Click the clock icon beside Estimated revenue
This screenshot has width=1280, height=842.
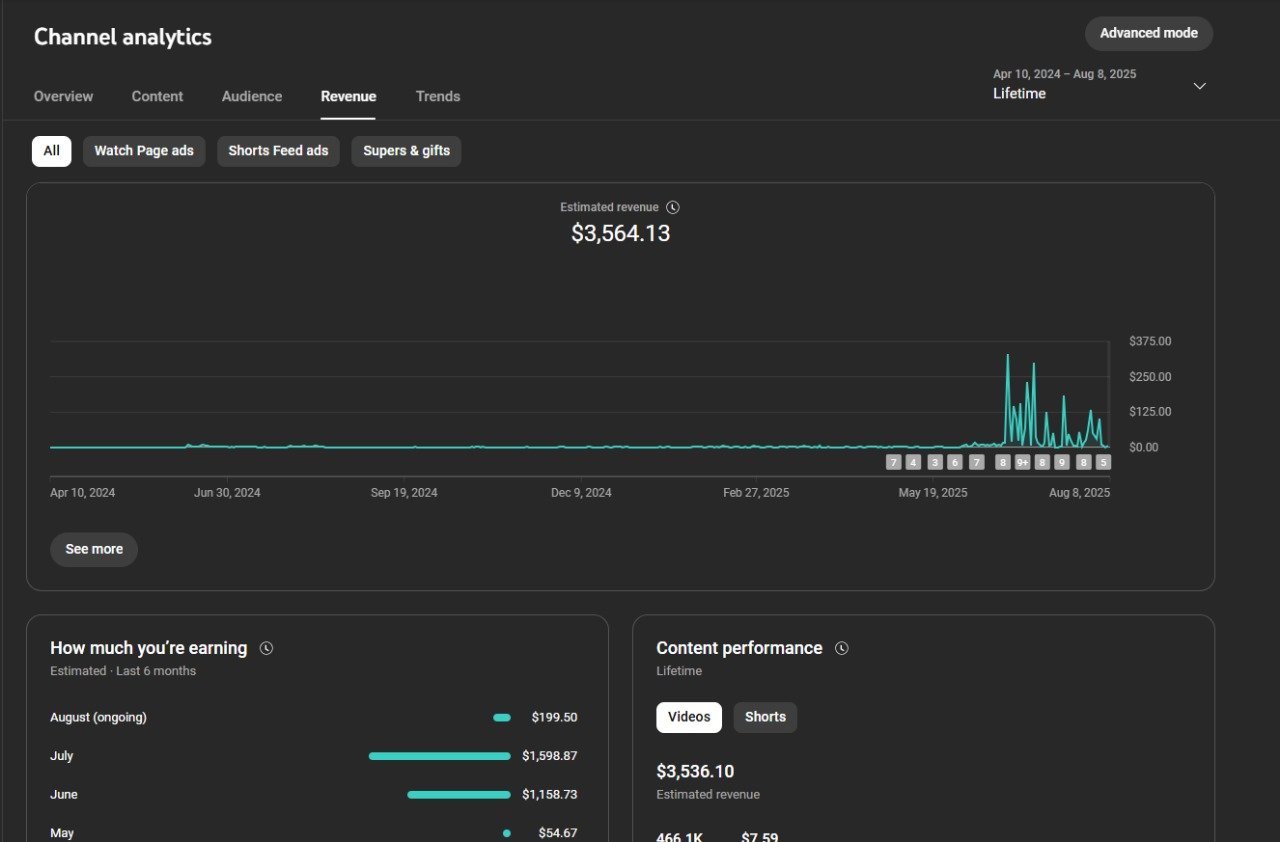tap(673, 207)
